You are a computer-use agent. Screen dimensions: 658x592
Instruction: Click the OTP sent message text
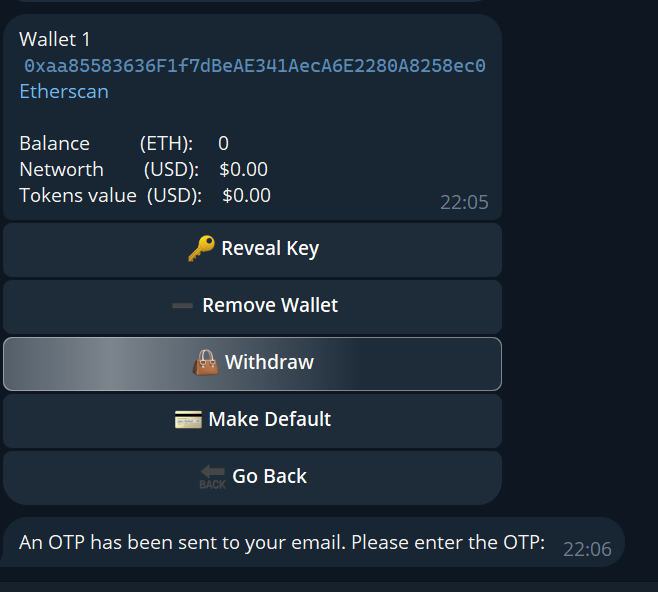[x=282, y=543]
